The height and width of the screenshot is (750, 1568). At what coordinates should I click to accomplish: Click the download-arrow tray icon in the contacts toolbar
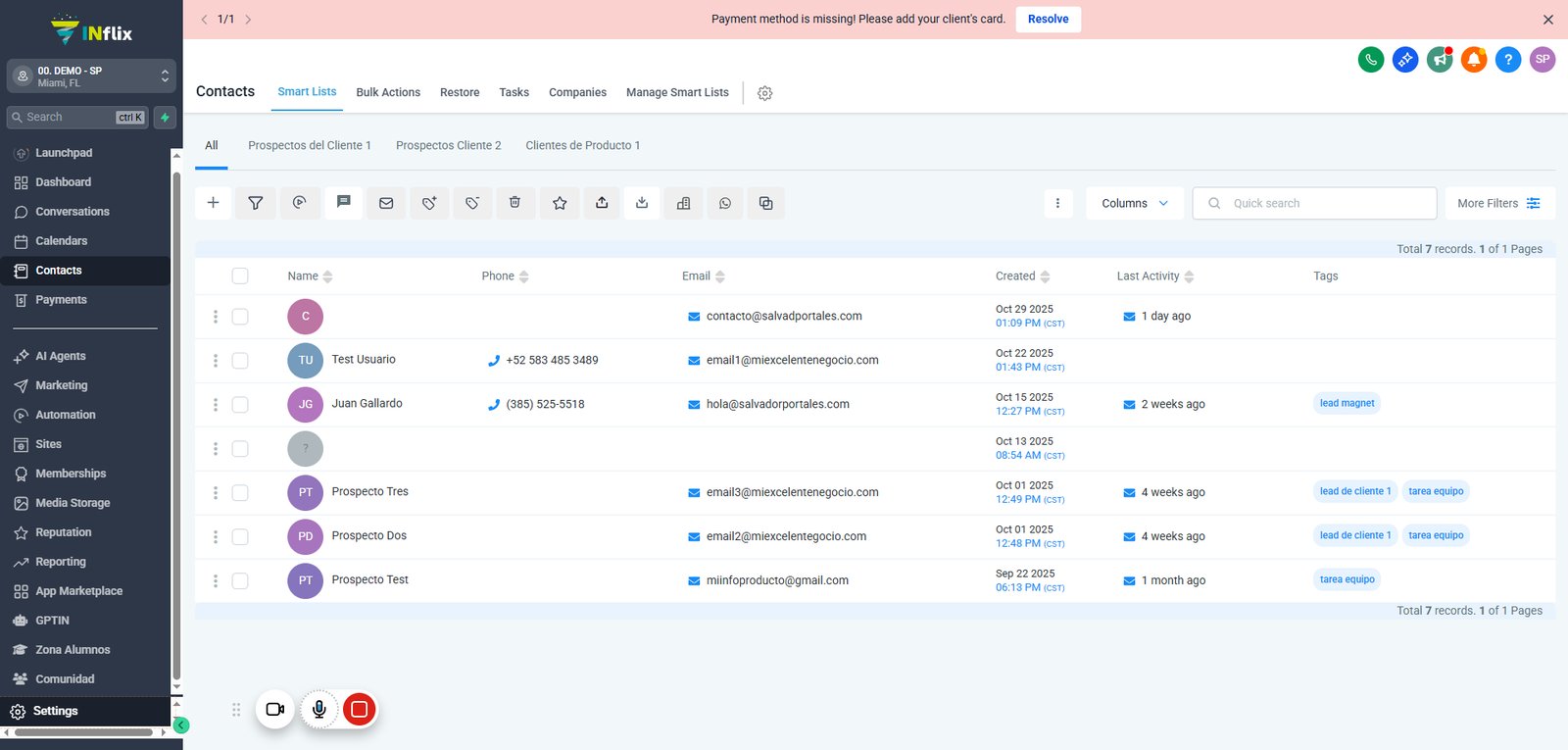(x=642, y=203)
